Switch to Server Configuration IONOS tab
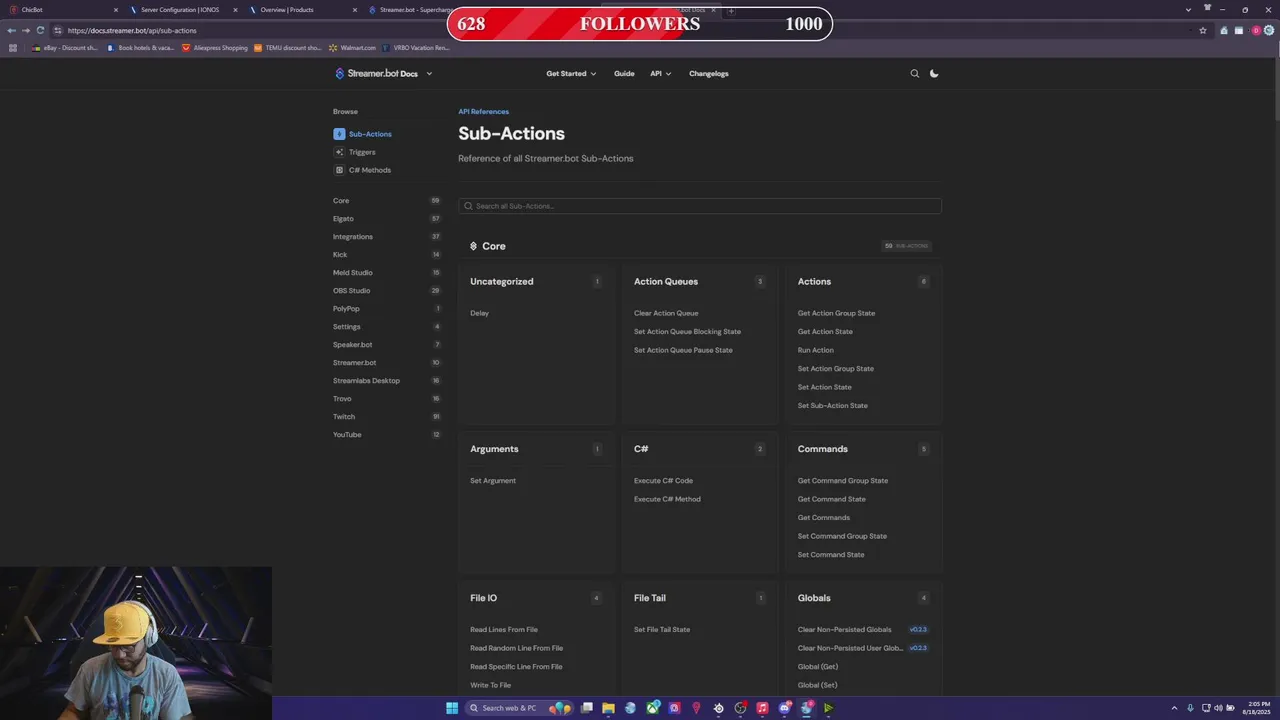Viewport: 1280px width, 720px height. (181, 10)
